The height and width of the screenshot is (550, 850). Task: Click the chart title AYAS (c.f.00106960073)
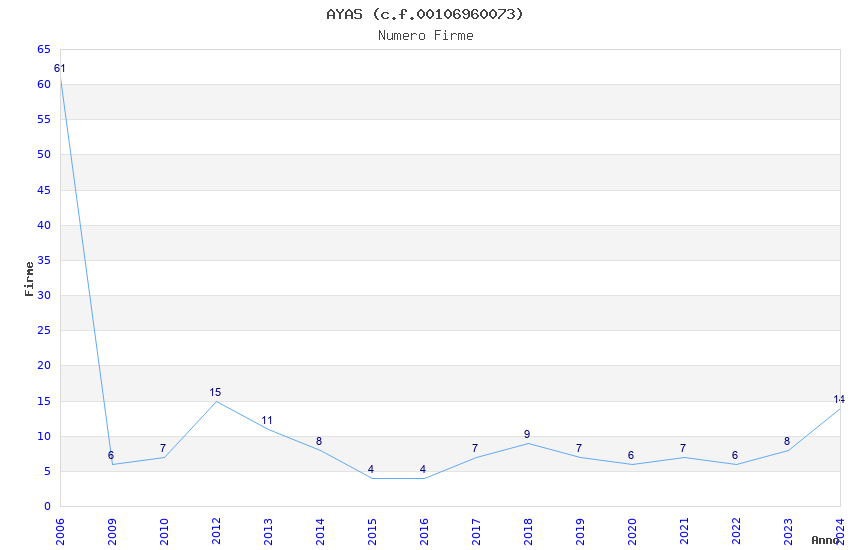pyautogui.click(x=425, y=14)
